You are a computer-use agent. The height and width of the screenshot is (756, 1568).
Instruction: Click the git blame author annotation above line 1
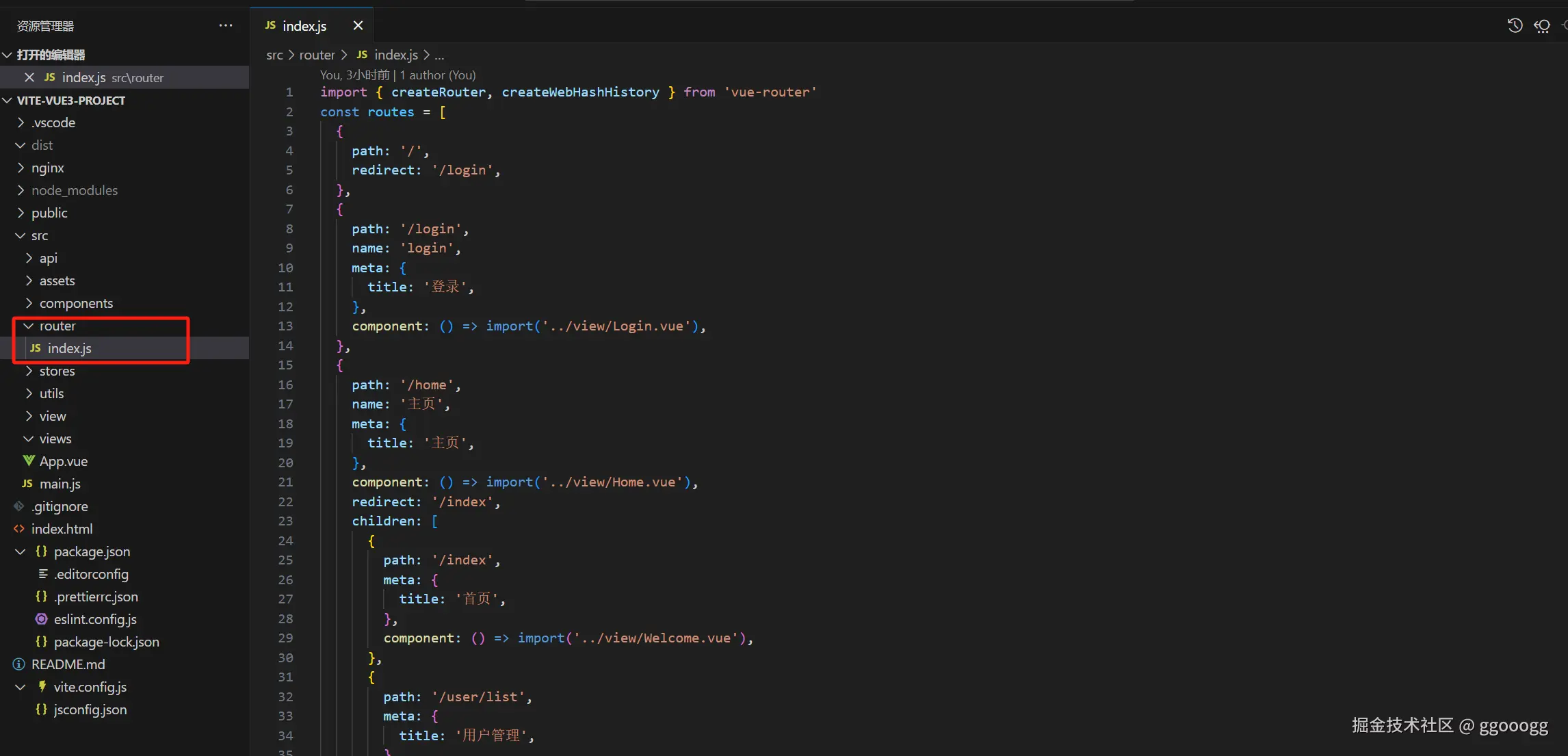tap(397, 75)
